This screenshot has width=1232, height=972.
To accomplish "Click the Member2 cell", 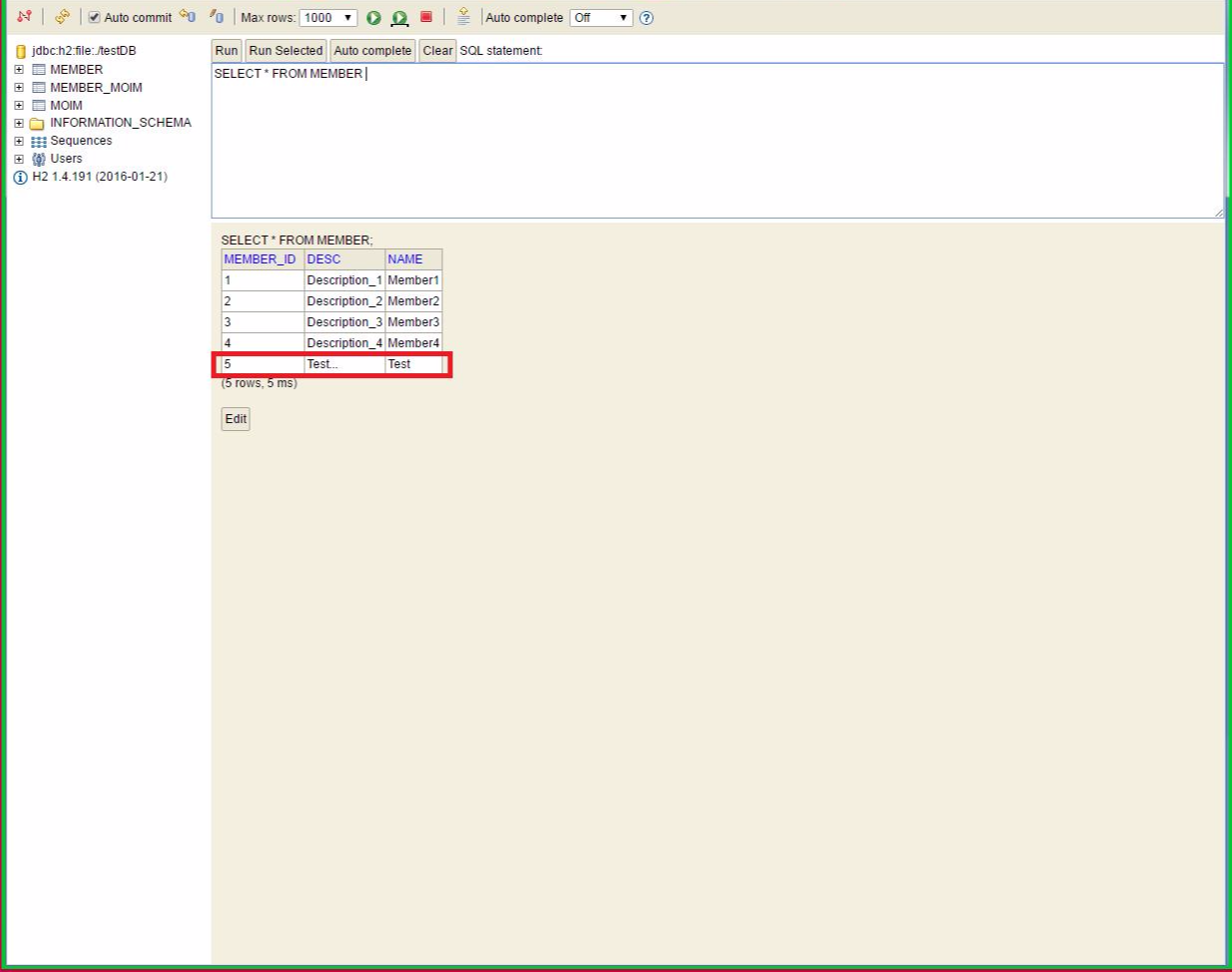I will pos(413,301).
